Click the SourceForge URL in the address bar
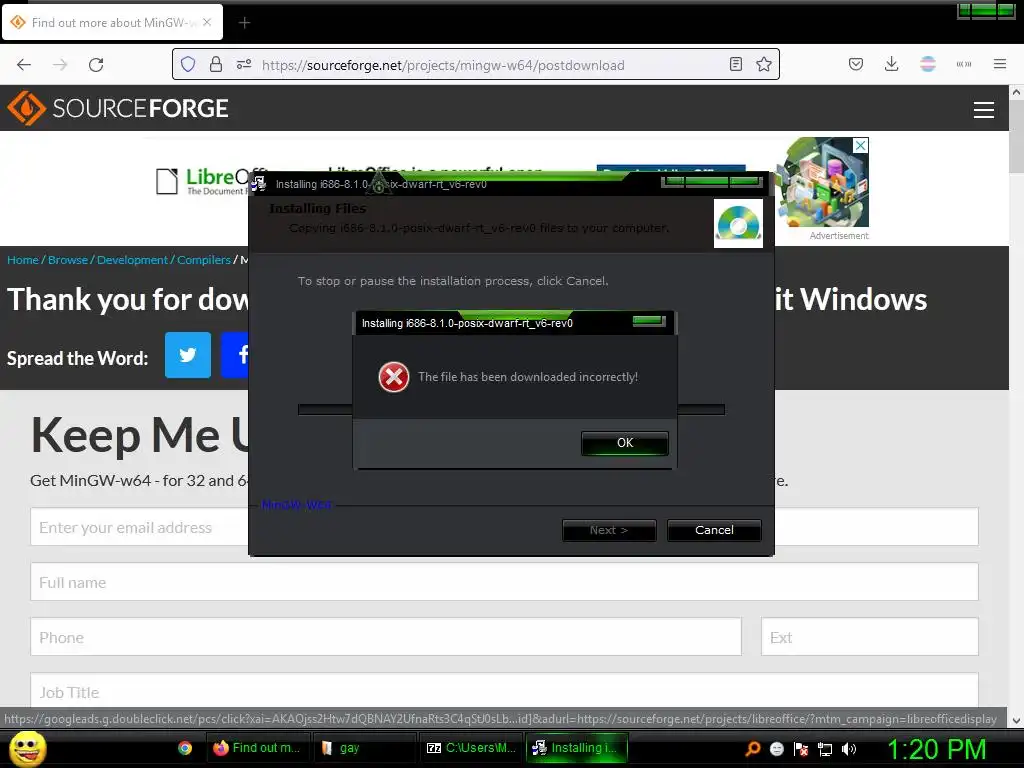 click(x=443, y=65)
